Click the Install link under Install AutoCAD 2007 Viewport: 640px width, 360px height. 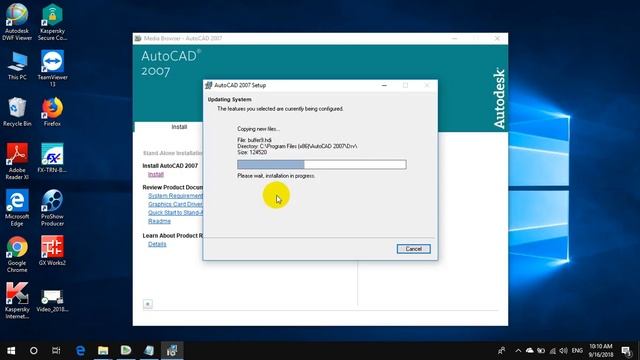[156, 174]
